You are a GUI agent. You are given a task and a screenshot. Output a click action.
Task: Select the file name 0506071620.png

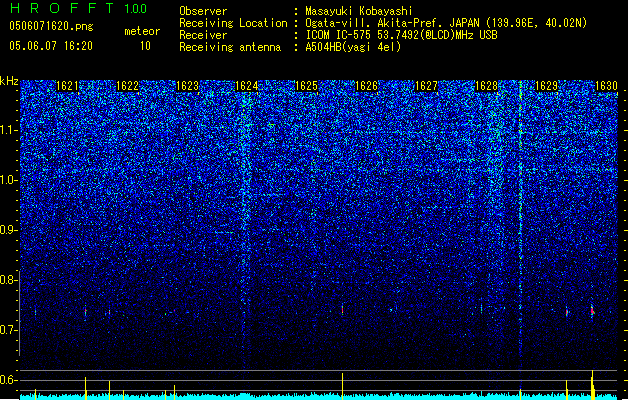point(51,26)
